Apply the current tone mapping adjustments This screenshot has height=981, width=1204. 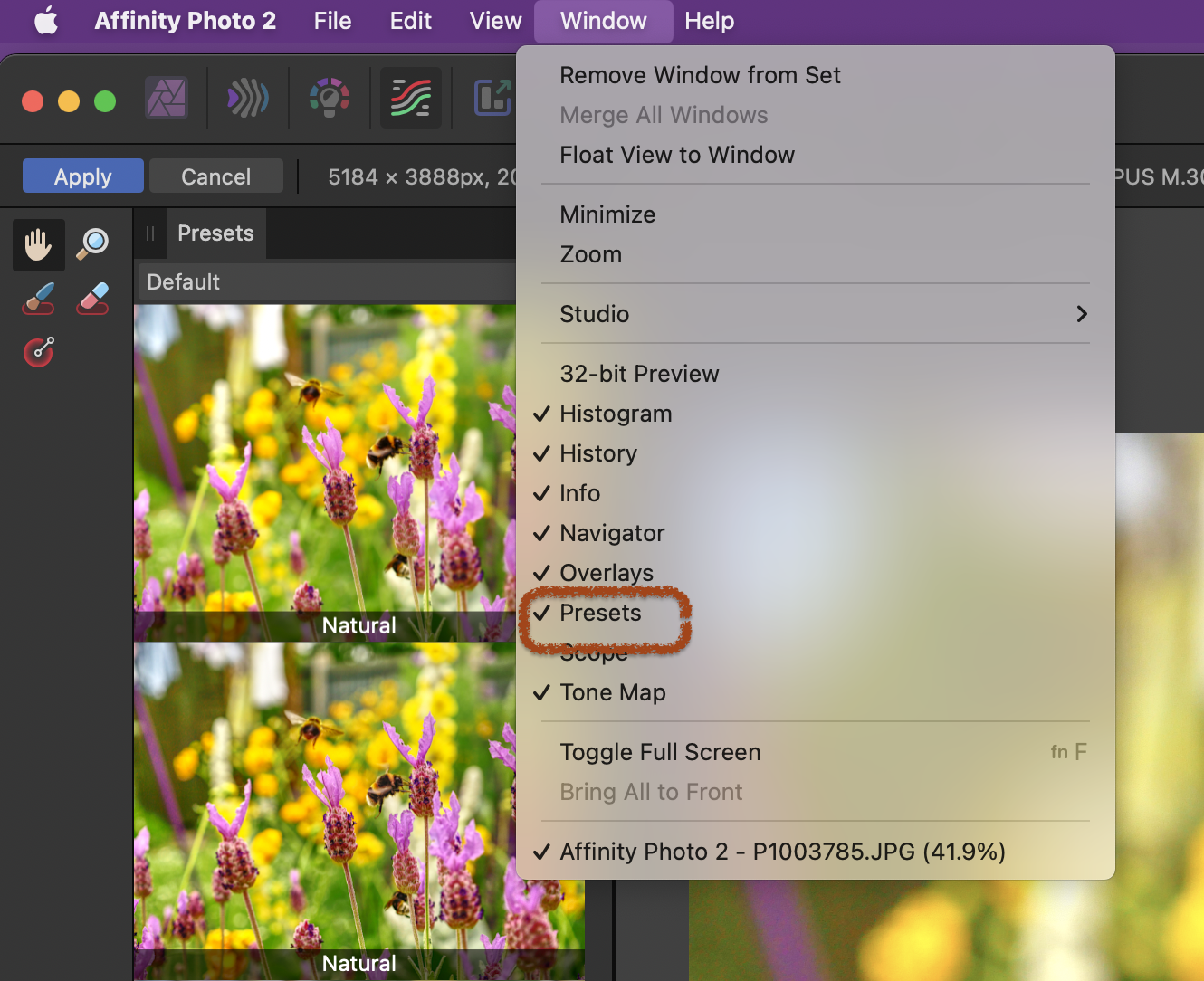tap(82, 176)
